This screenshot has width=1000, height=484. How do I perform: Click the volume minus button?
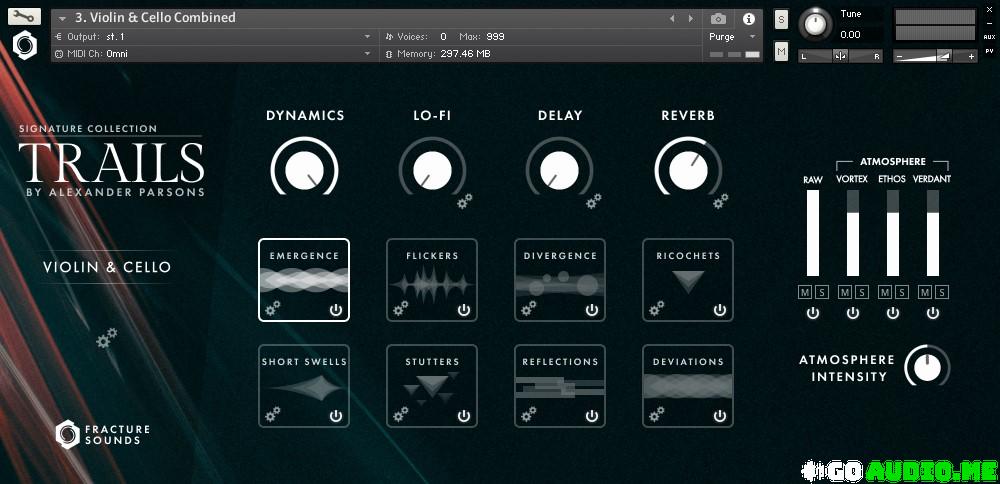(x=899, y=57)
